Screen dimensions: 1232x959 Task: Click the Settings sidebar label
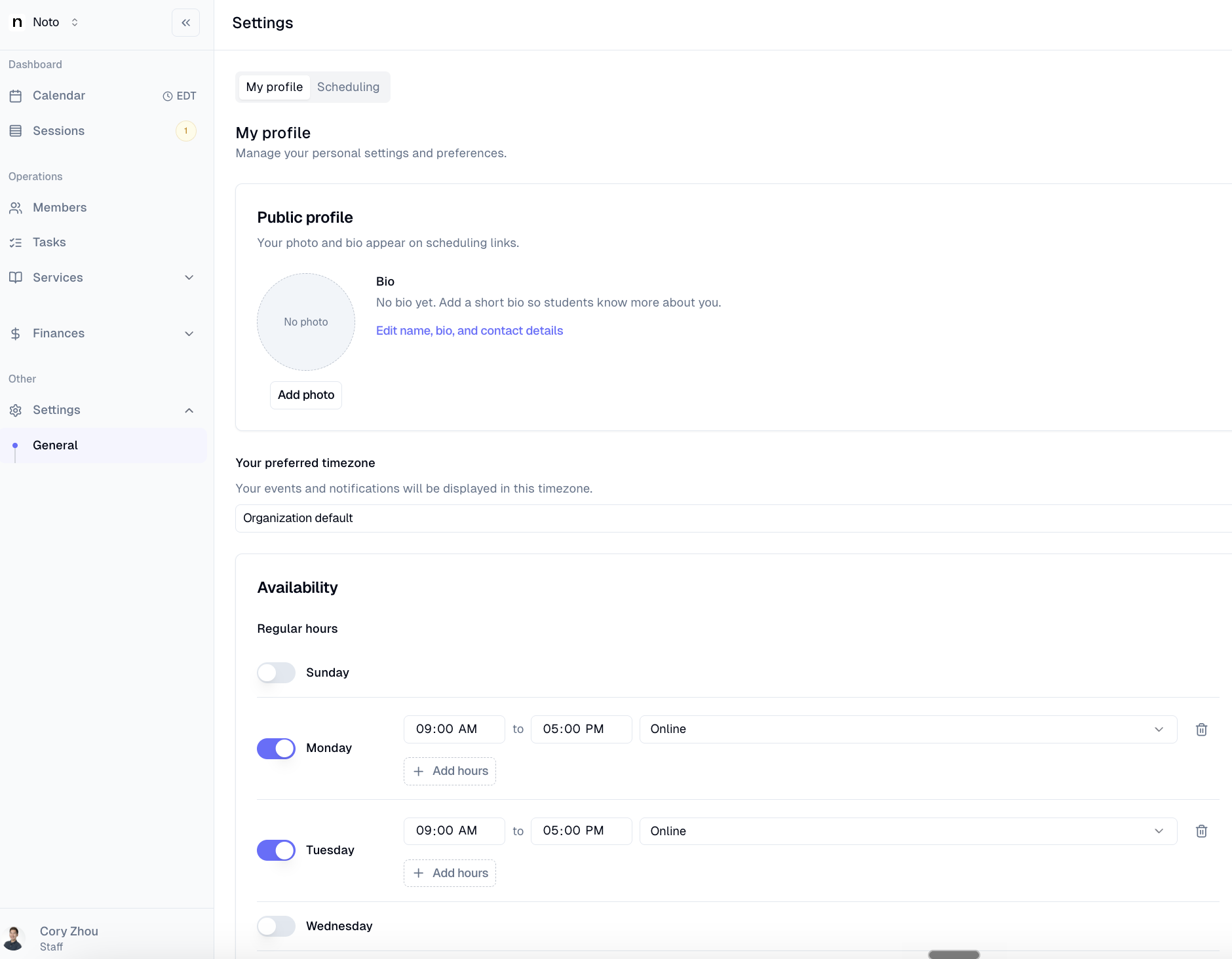coord(56,410)
